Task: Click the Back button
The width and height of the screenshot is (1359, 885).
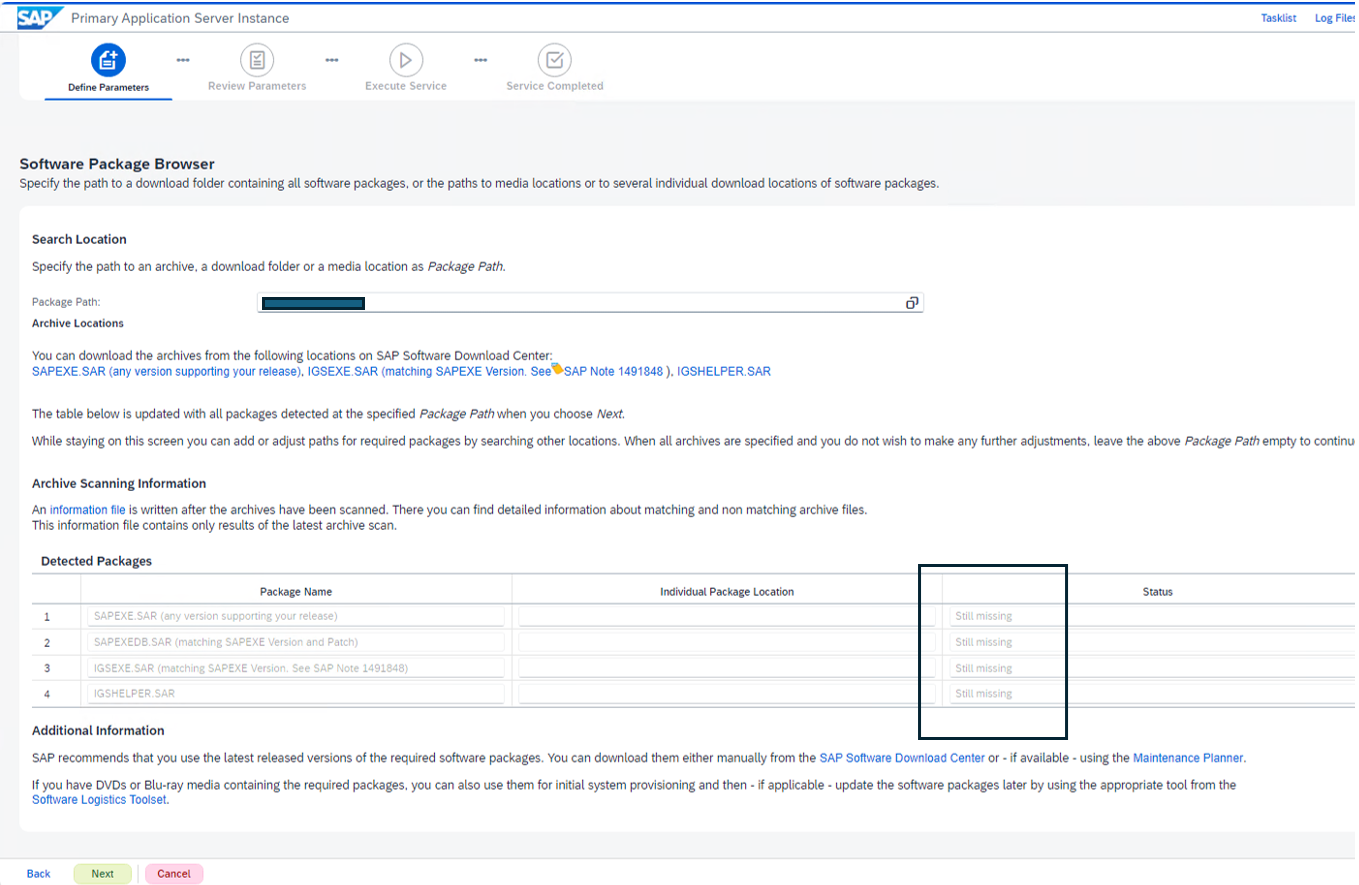Action: 39,874
